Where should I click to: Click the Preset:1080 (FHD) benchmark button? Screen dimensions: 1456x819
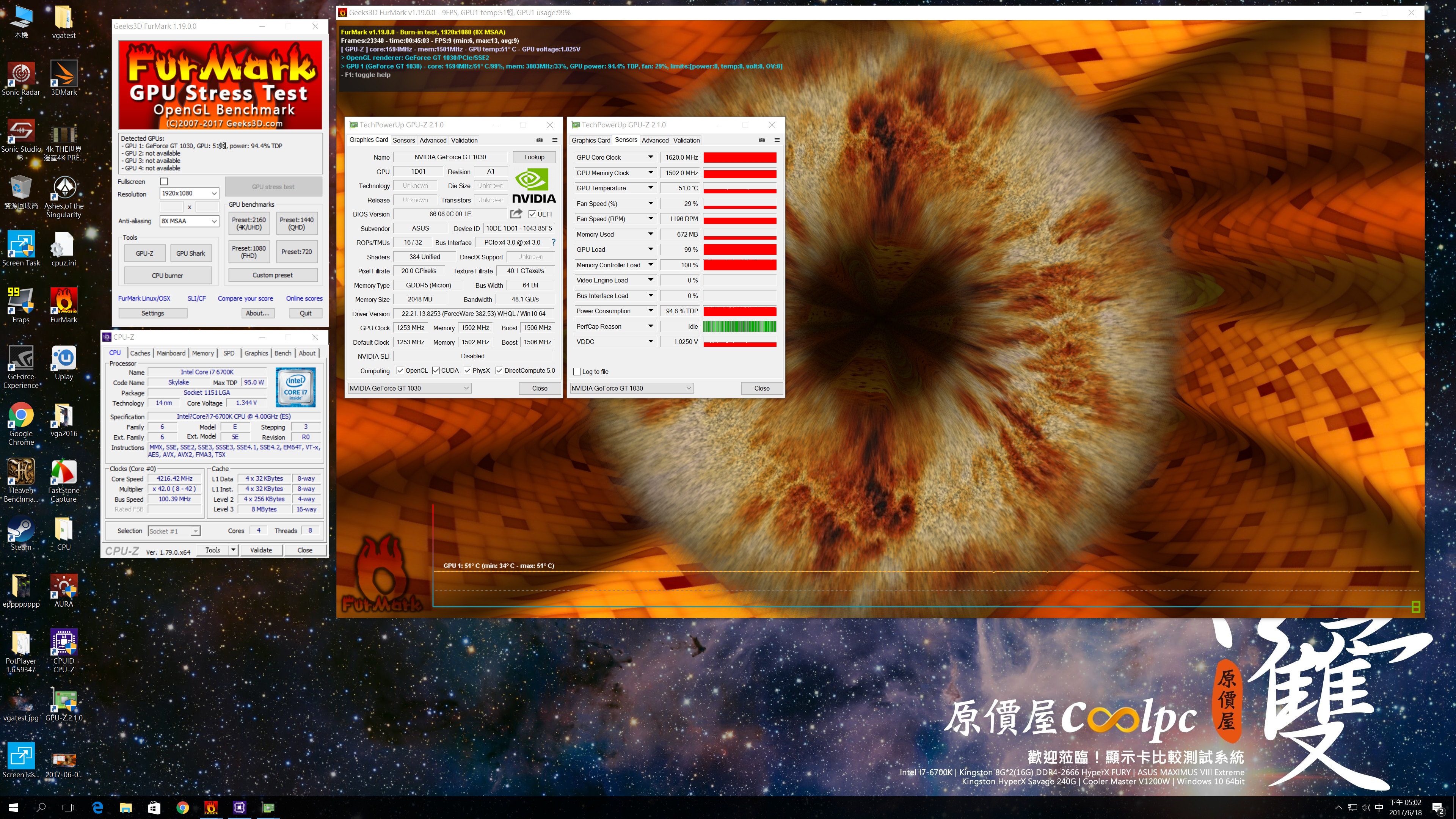(x=249, y=252)
